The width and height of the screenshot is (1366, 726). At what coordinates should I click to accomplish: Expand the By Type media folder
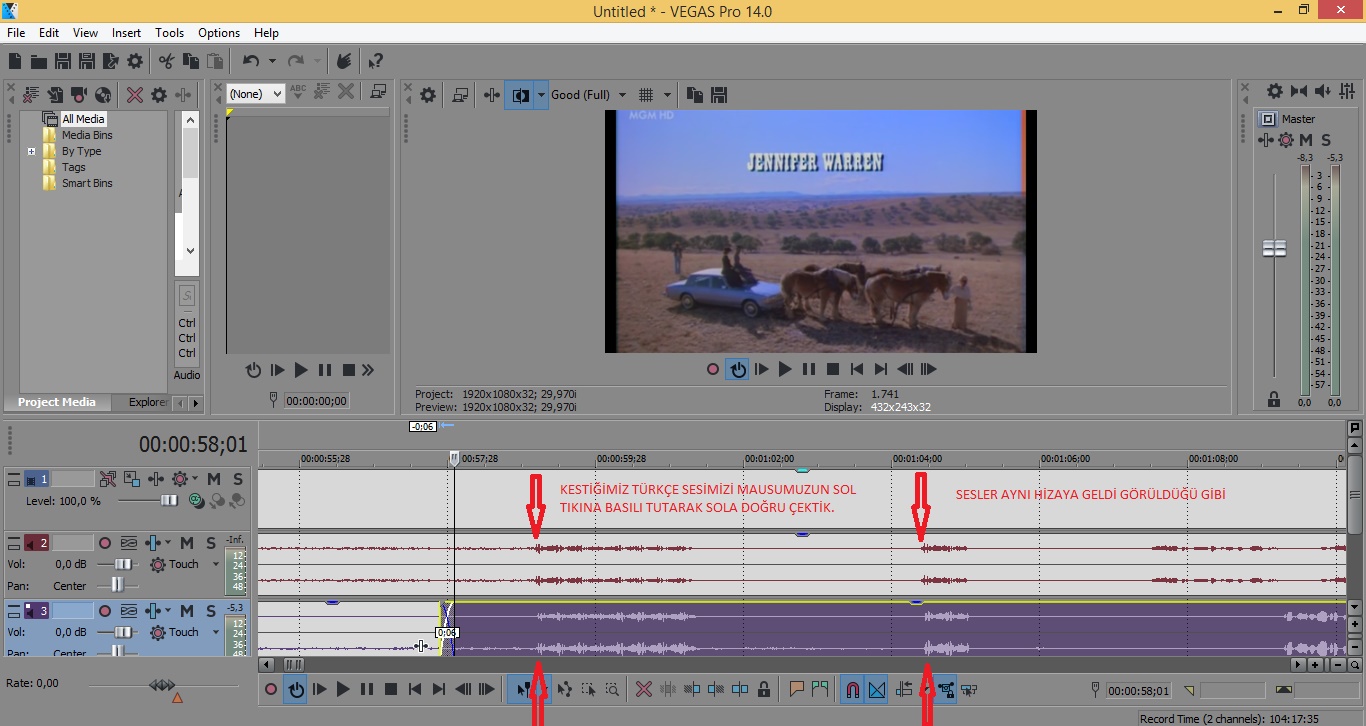pyautogui.click(x=31, y=152)
